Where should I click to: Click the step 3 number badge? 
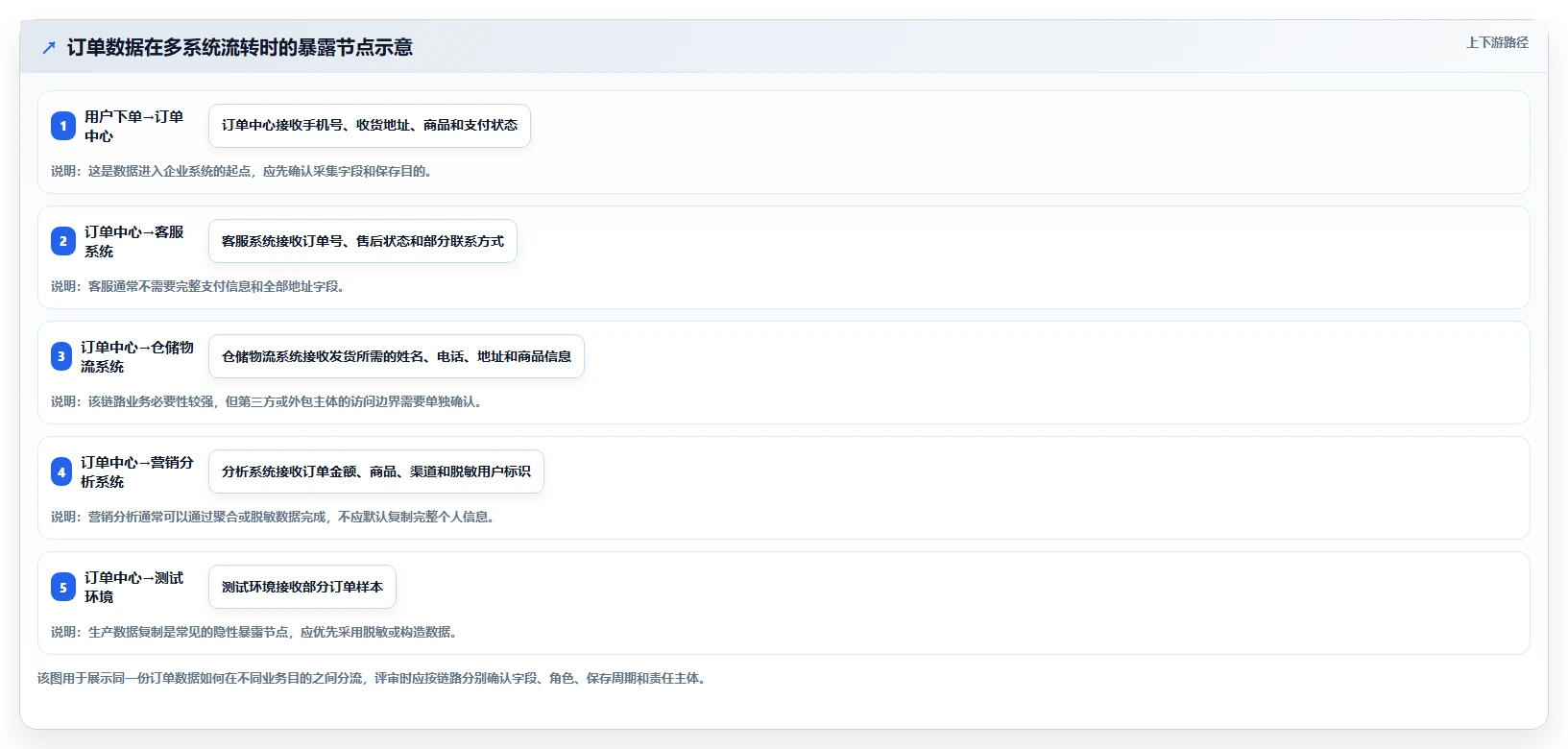click(61, 356)
